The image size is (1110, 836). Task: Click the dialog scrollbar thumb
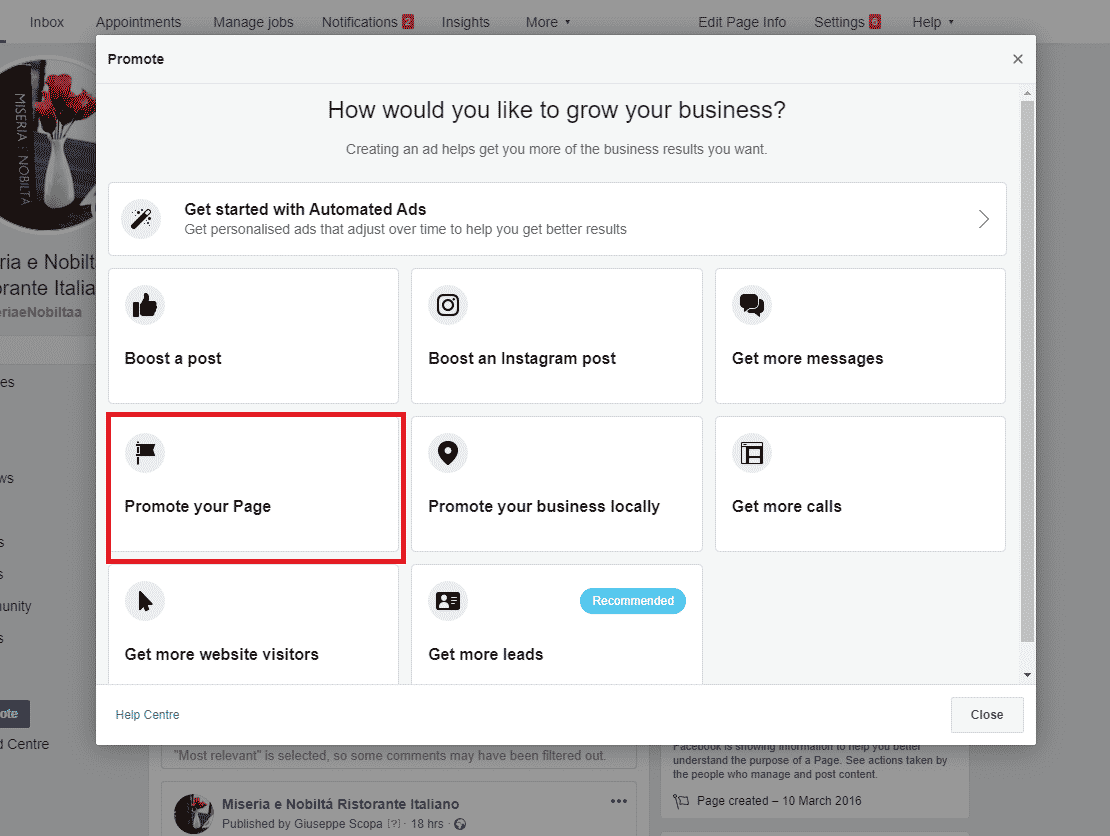click(1027, 372)
